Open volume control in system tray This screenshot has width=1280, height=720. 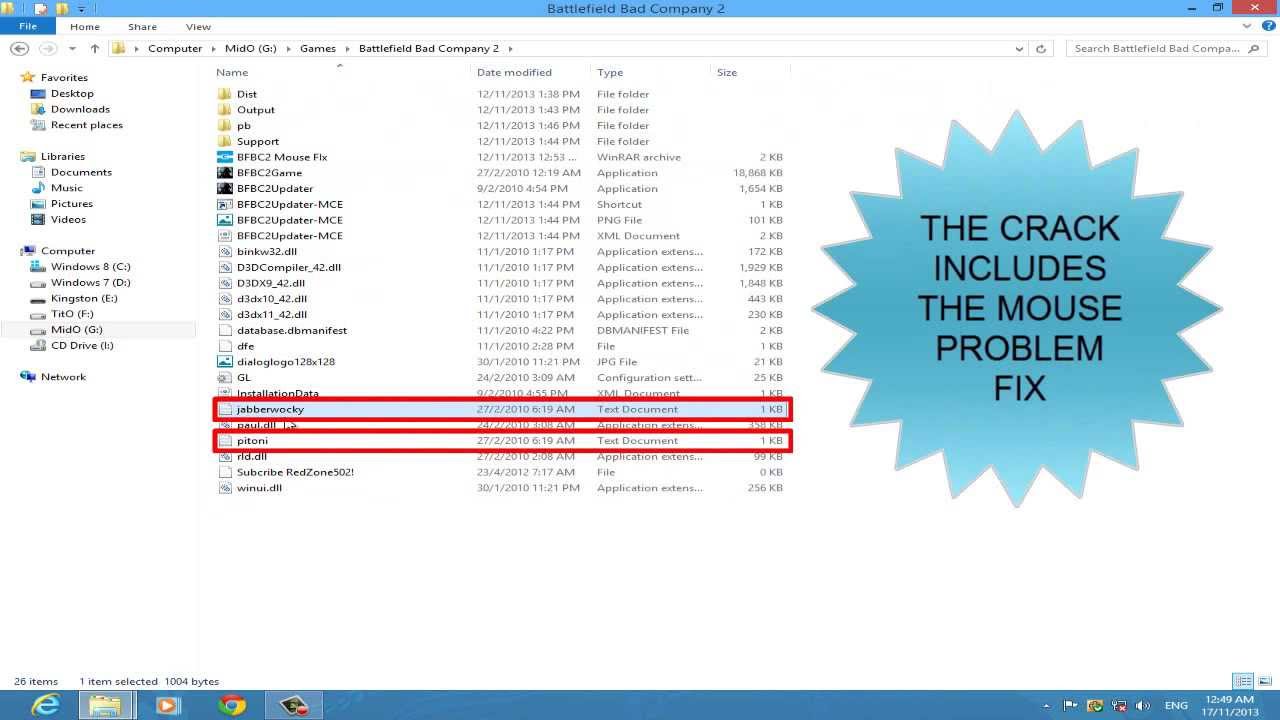pos(1143,706)
